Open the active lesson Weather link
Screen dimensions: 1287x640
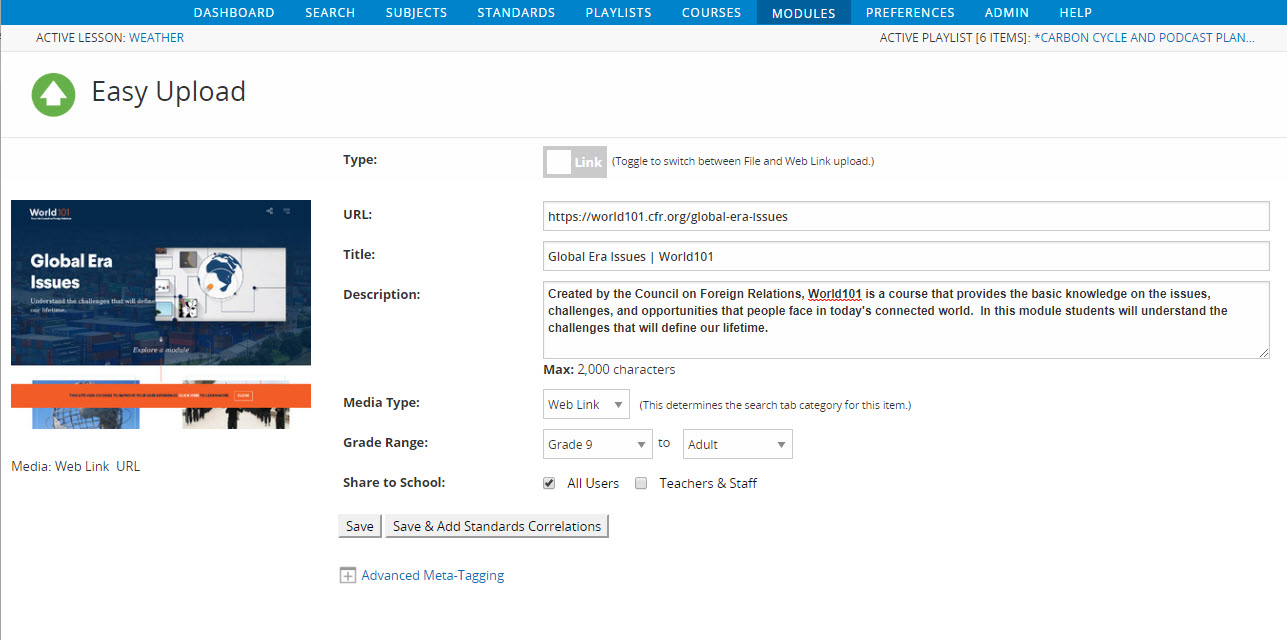click(156, 38)
